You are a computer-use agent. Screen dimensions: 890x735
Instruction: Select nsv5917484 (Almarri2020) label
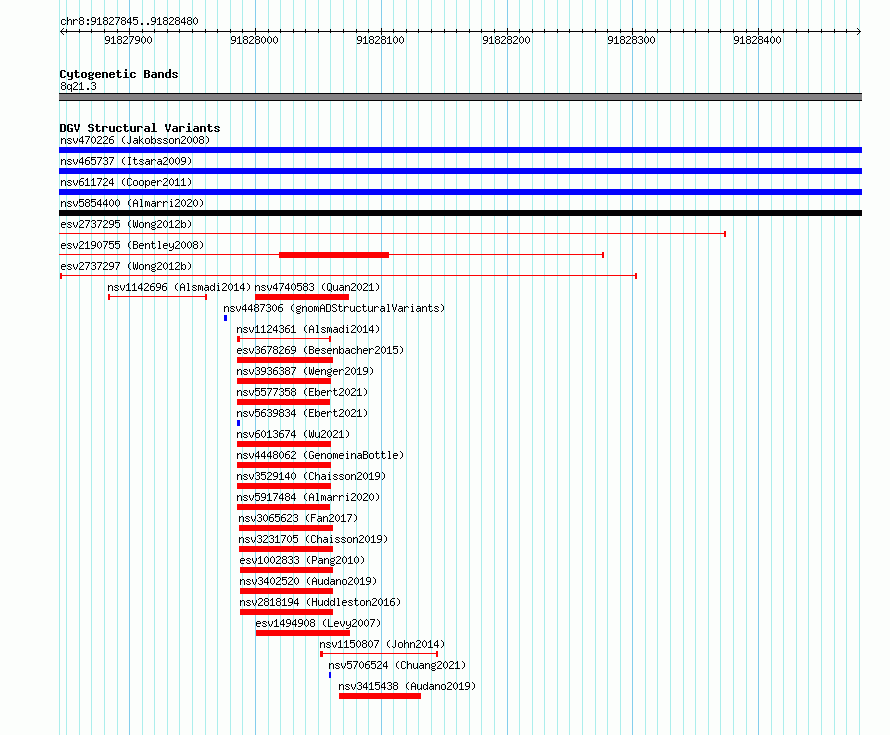pyautogui.click(x=308, y=497)
